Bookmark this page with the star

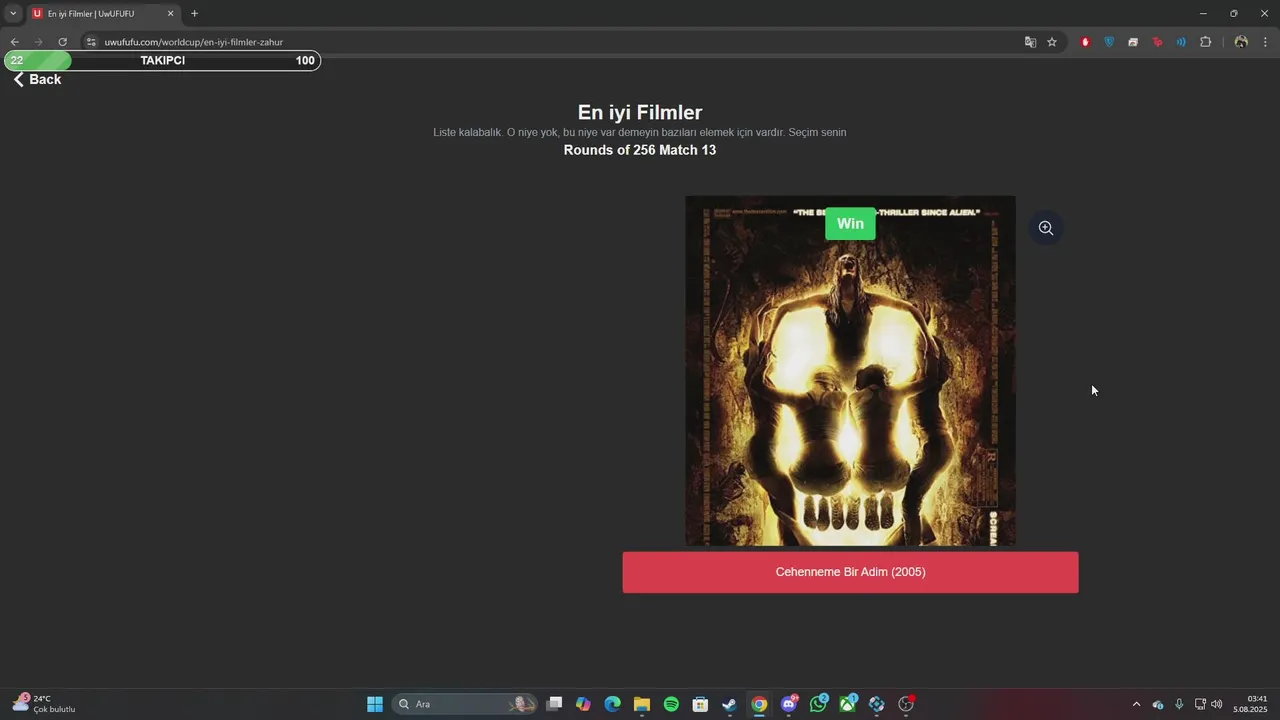coord(1052,42)
